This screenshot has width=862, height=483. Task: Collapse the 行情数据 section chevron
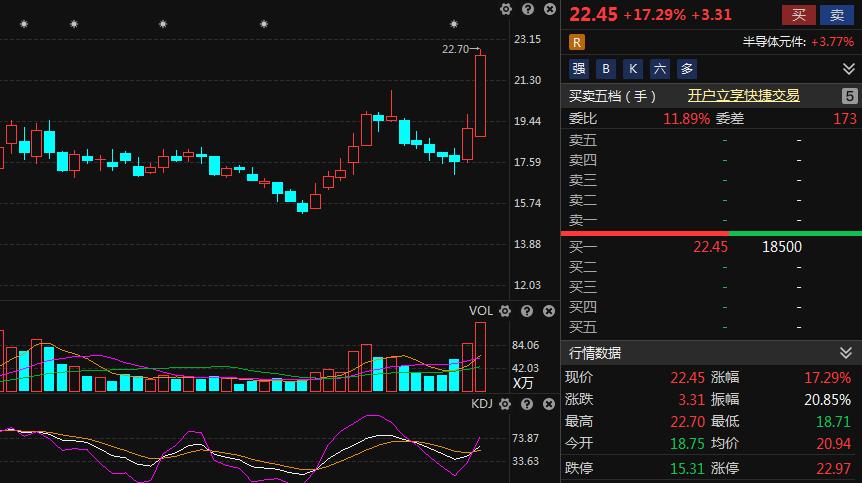tap(846, 353)
